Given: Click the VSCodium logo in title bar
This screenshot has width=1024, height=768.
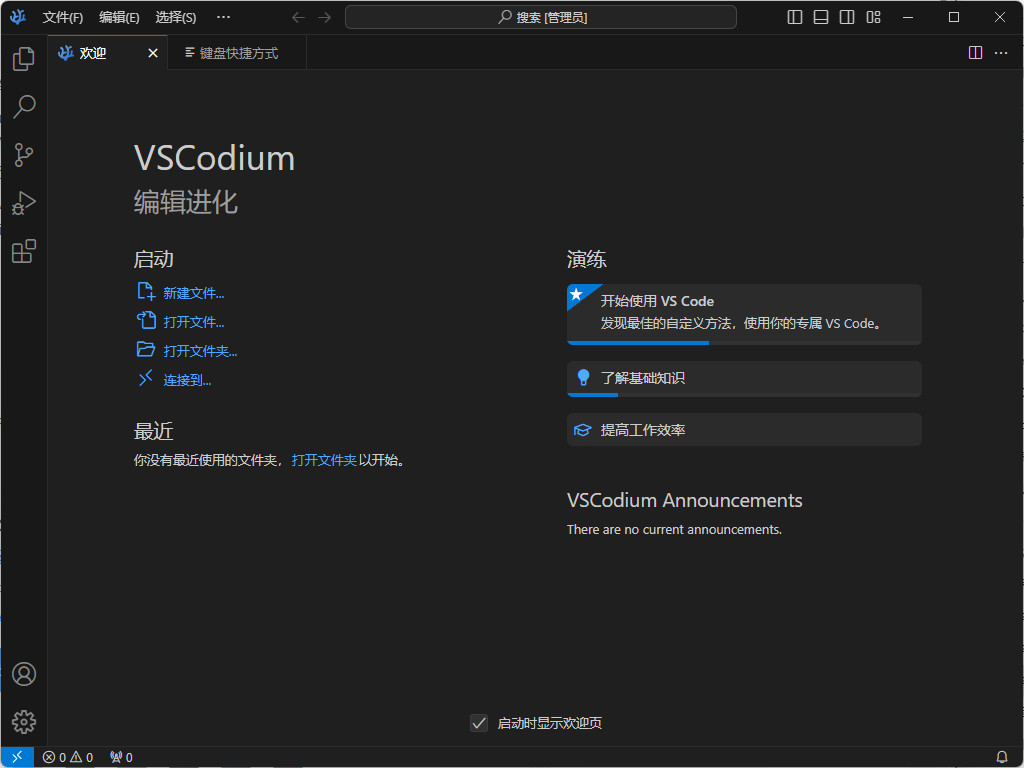Looking at the screenshot, I should 18,17.
